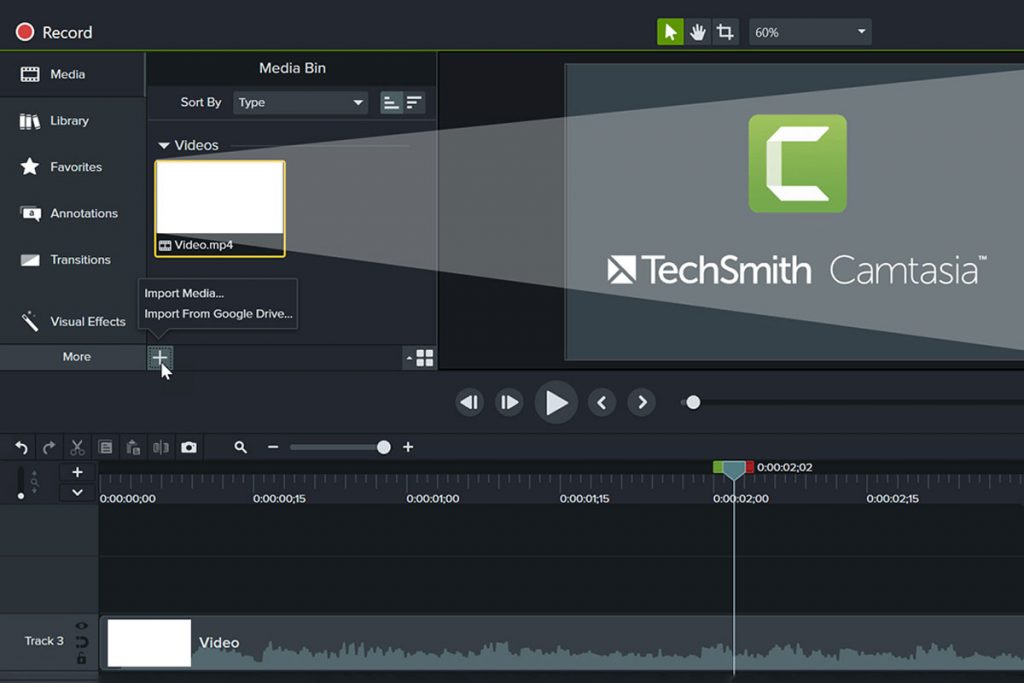Select Import From Google Drive
The image size is (1024, 683).
(217, 313)
